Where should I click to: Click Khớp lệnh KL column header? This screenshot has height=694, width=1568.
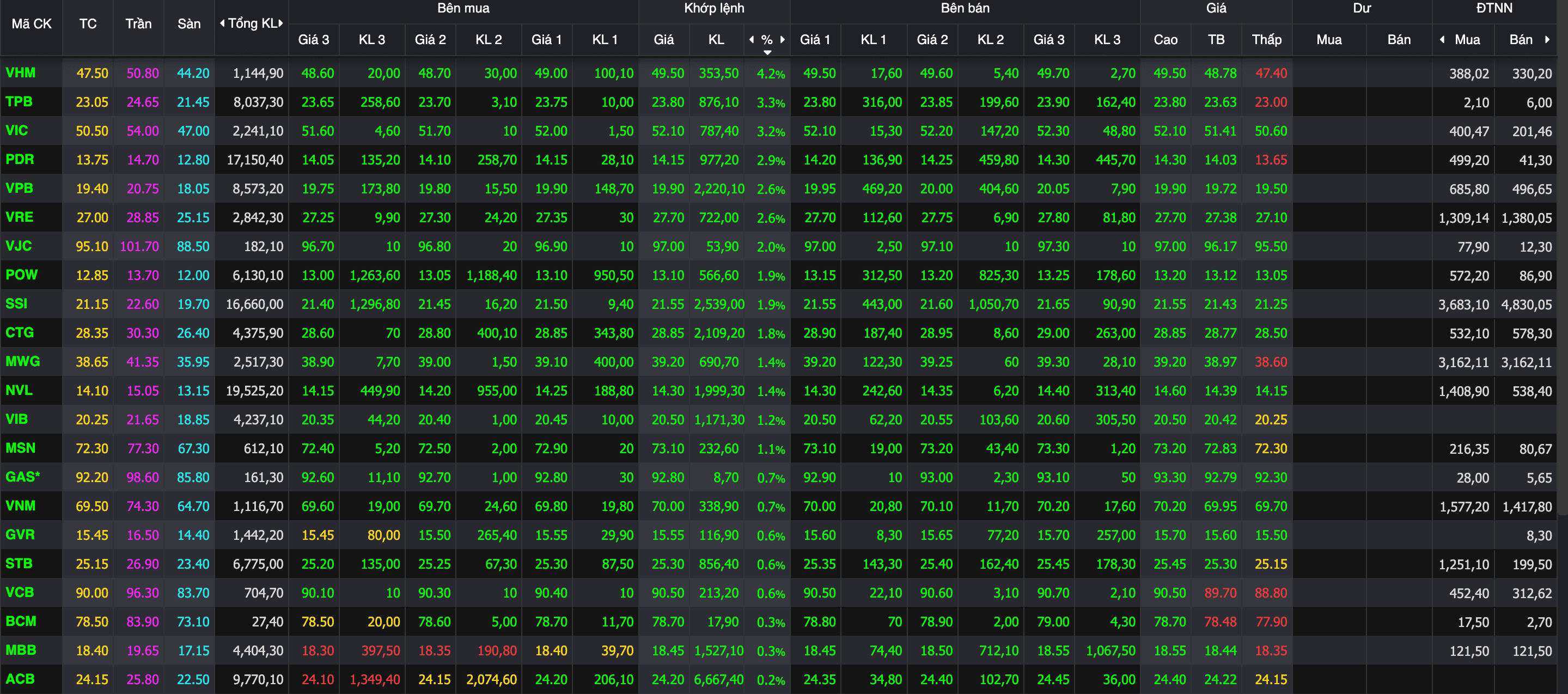click(x=716, y=40)
